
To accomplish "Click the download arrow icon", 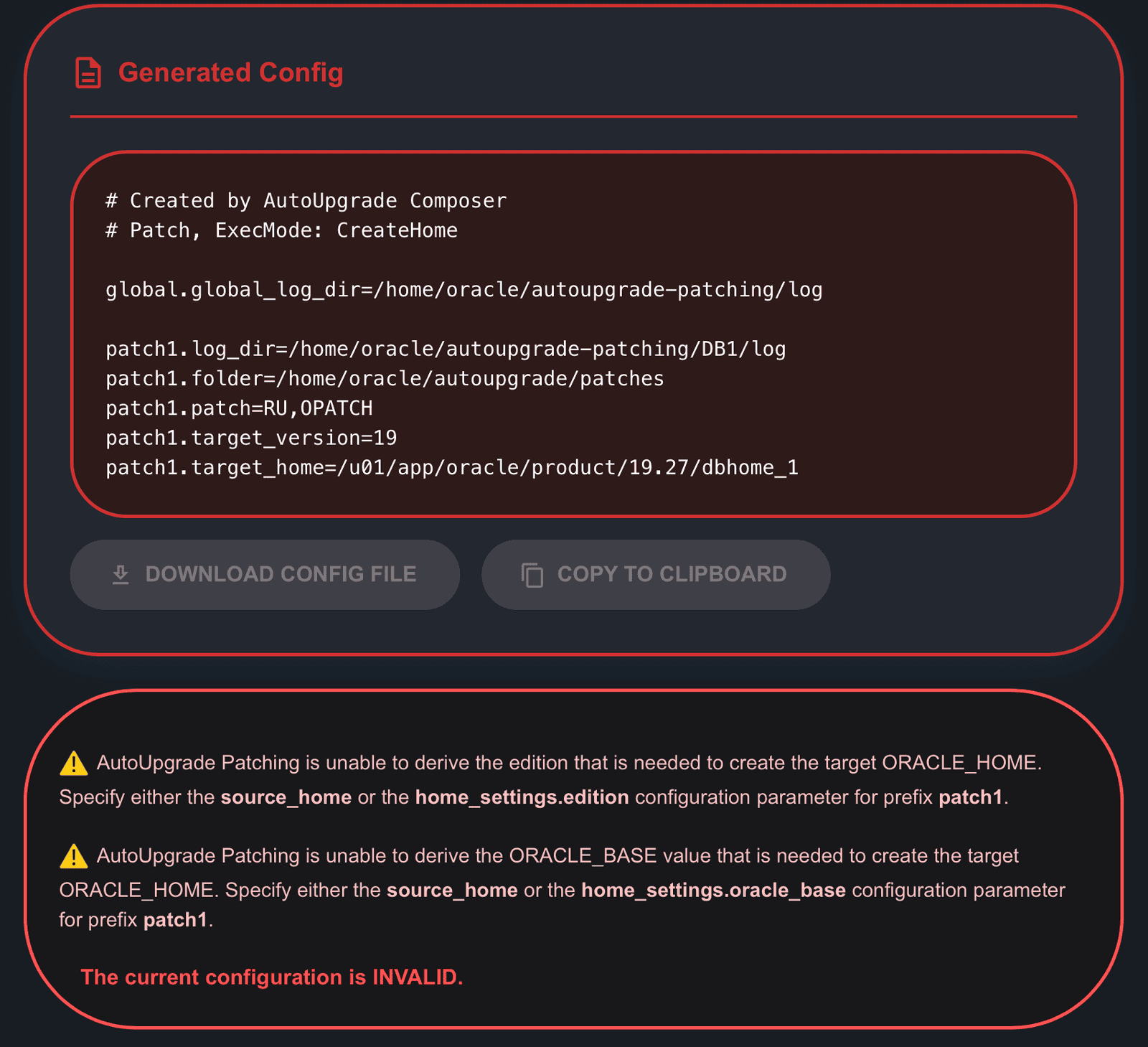I will pos(121,574).
